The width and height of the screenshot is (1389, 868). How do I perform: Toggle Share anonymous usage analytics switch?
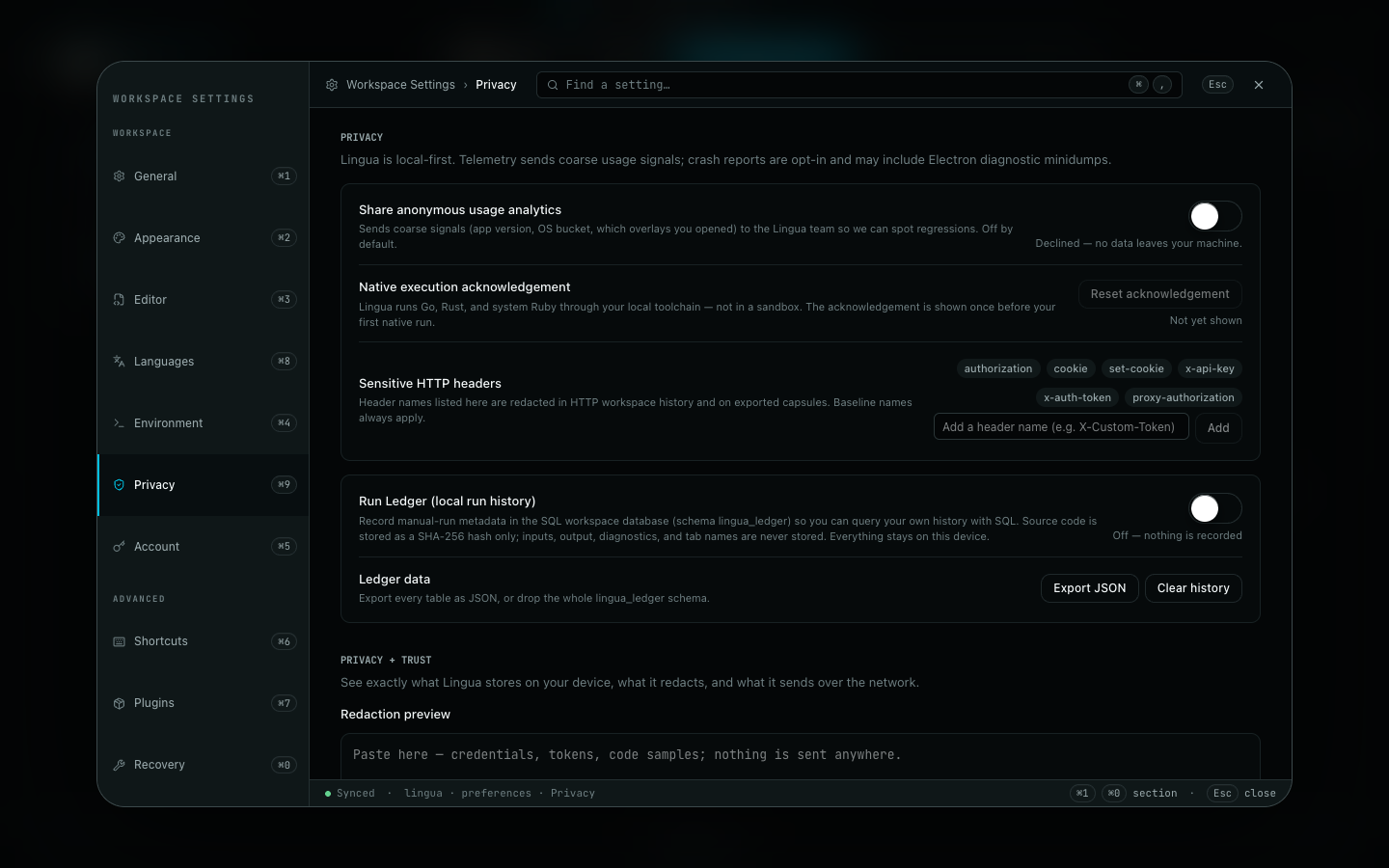click(1215, 216)
